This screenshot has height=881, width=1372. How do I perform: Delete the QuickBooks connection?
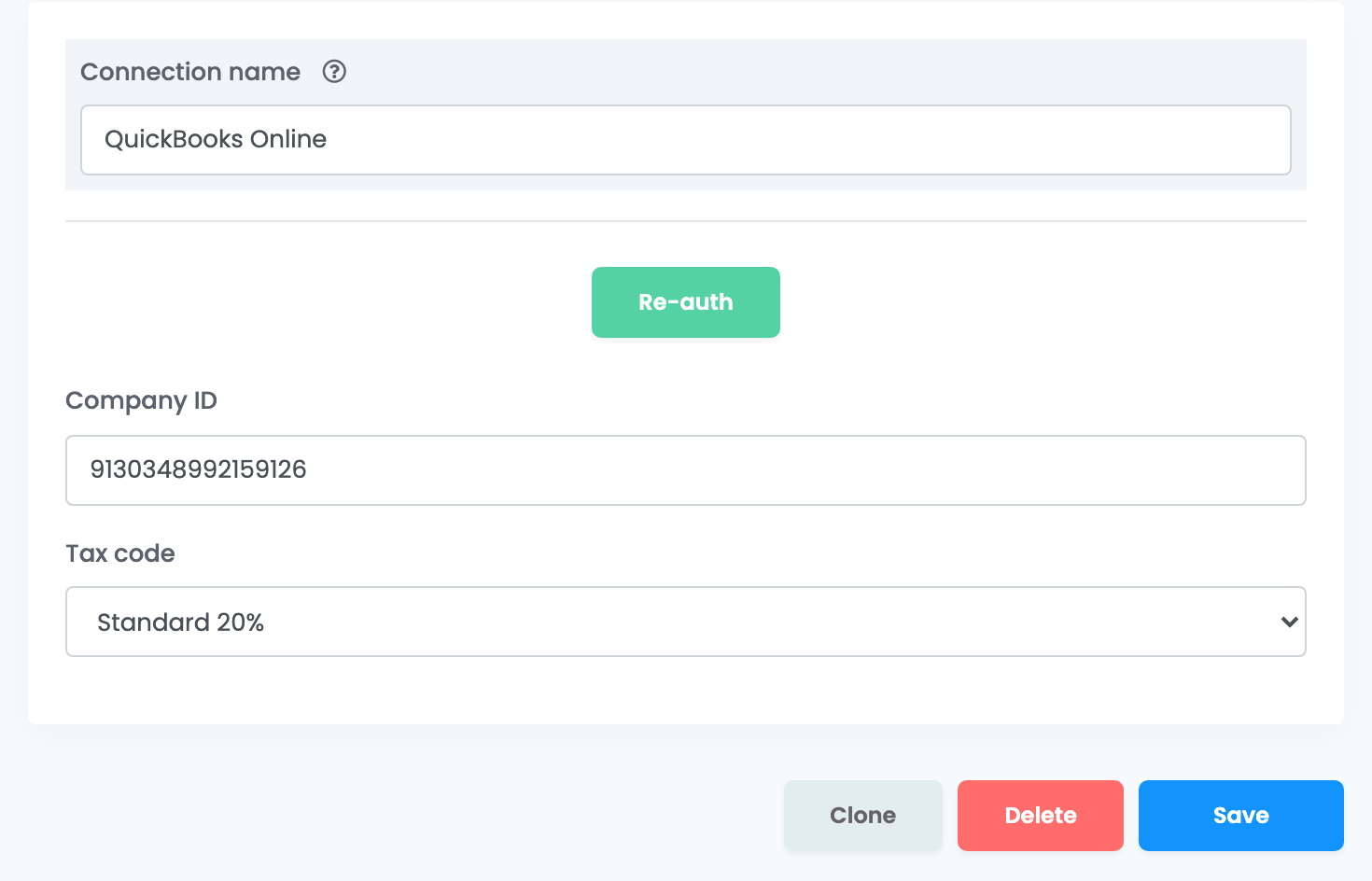(1041, 816)
